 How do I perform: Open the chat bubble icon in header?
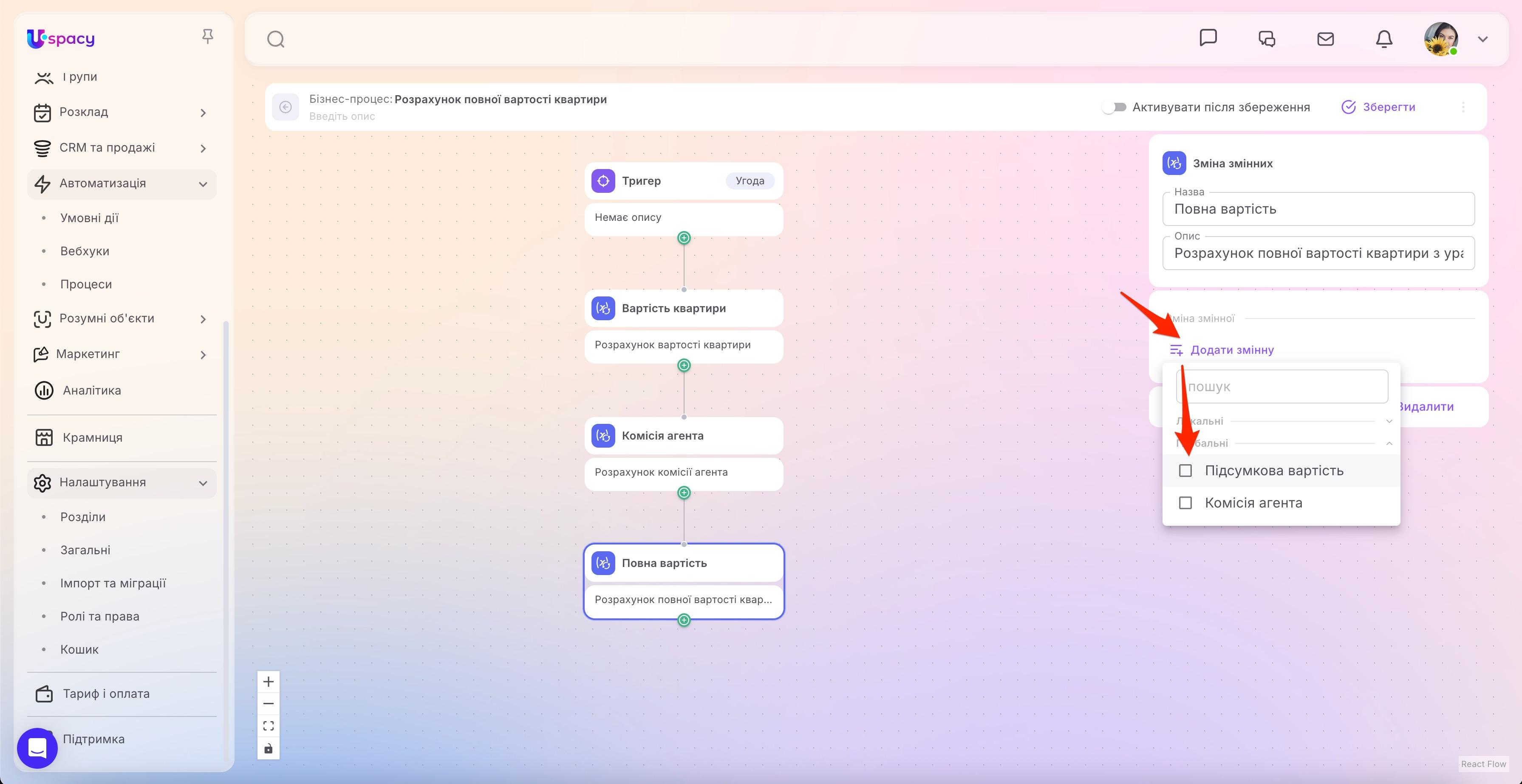click(1208, 38)
